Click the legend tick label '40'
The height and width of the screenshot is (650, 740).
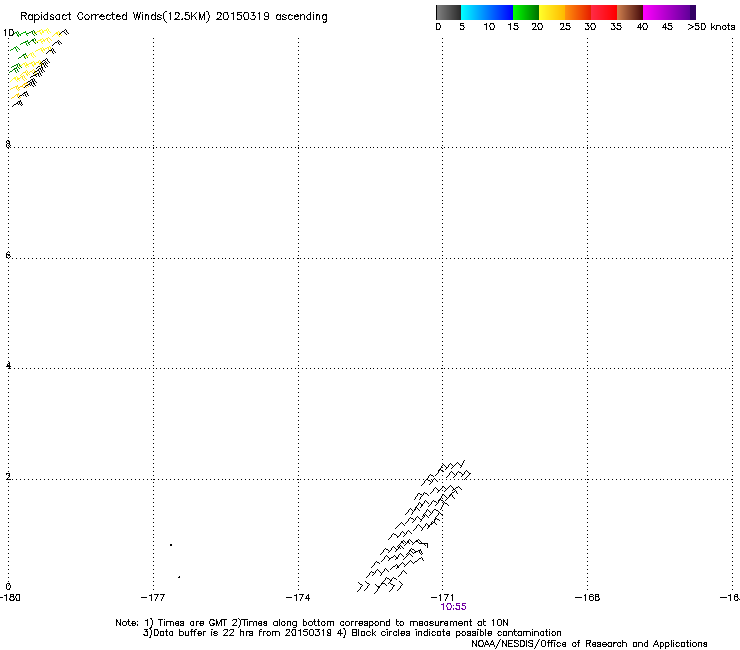[x=642, y=27]
